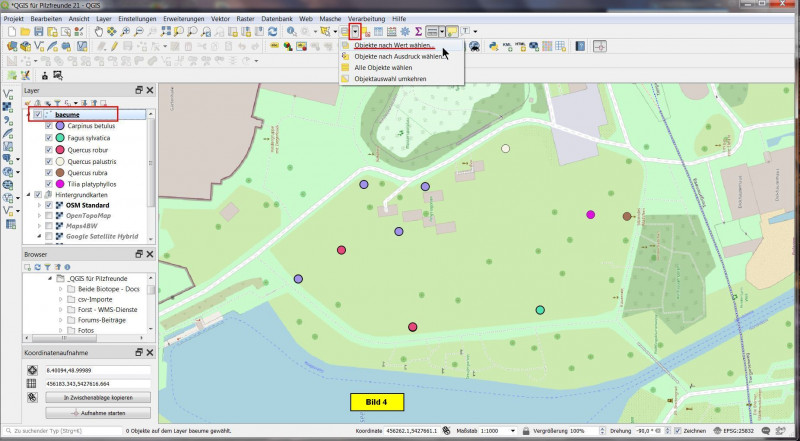Uncheck the Quercus robur category checkbox
This screenshot has height=441, width=800.
coord(48,150)
